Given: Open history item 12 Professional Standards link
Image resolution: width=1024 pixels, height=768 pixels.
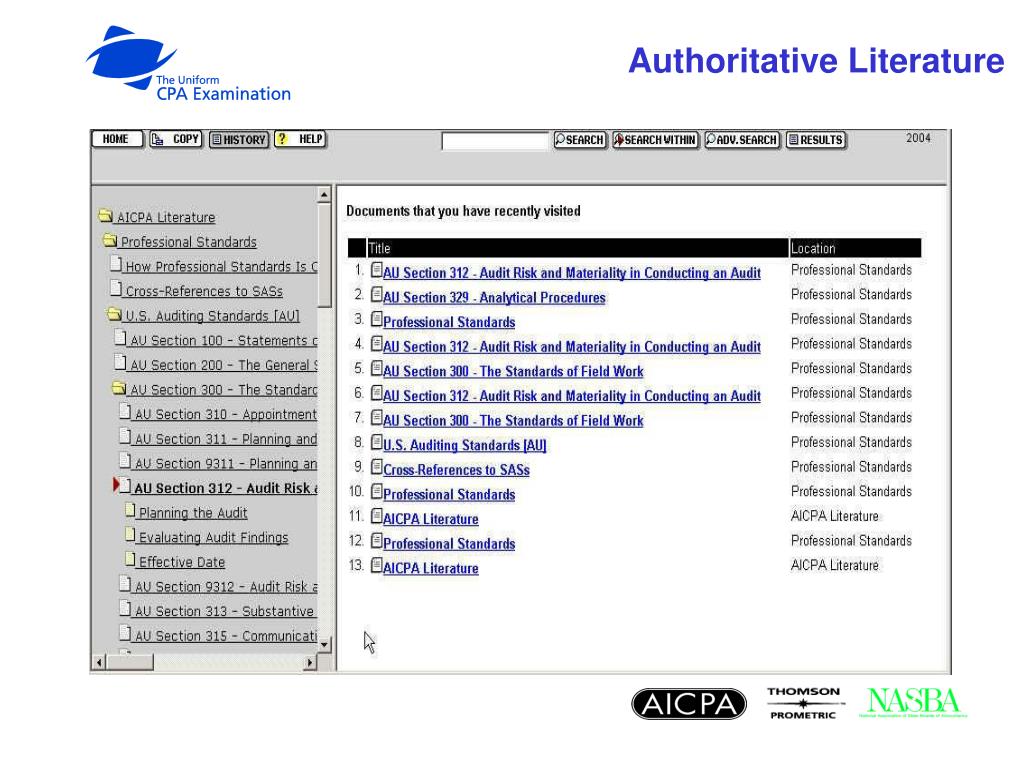Looking at the screenshot, I should pyautogui.click(x=449, y=544).
